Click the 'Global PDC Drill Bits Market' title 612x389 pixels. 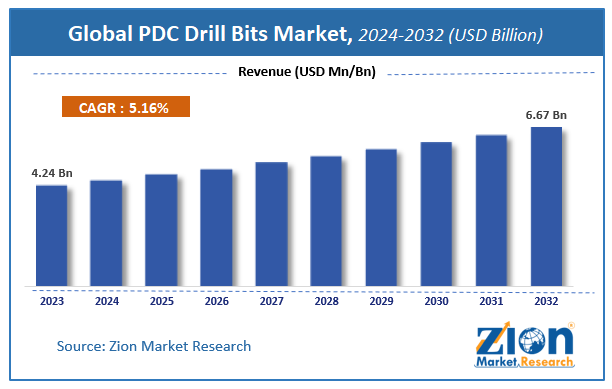[x=211, y=34]
